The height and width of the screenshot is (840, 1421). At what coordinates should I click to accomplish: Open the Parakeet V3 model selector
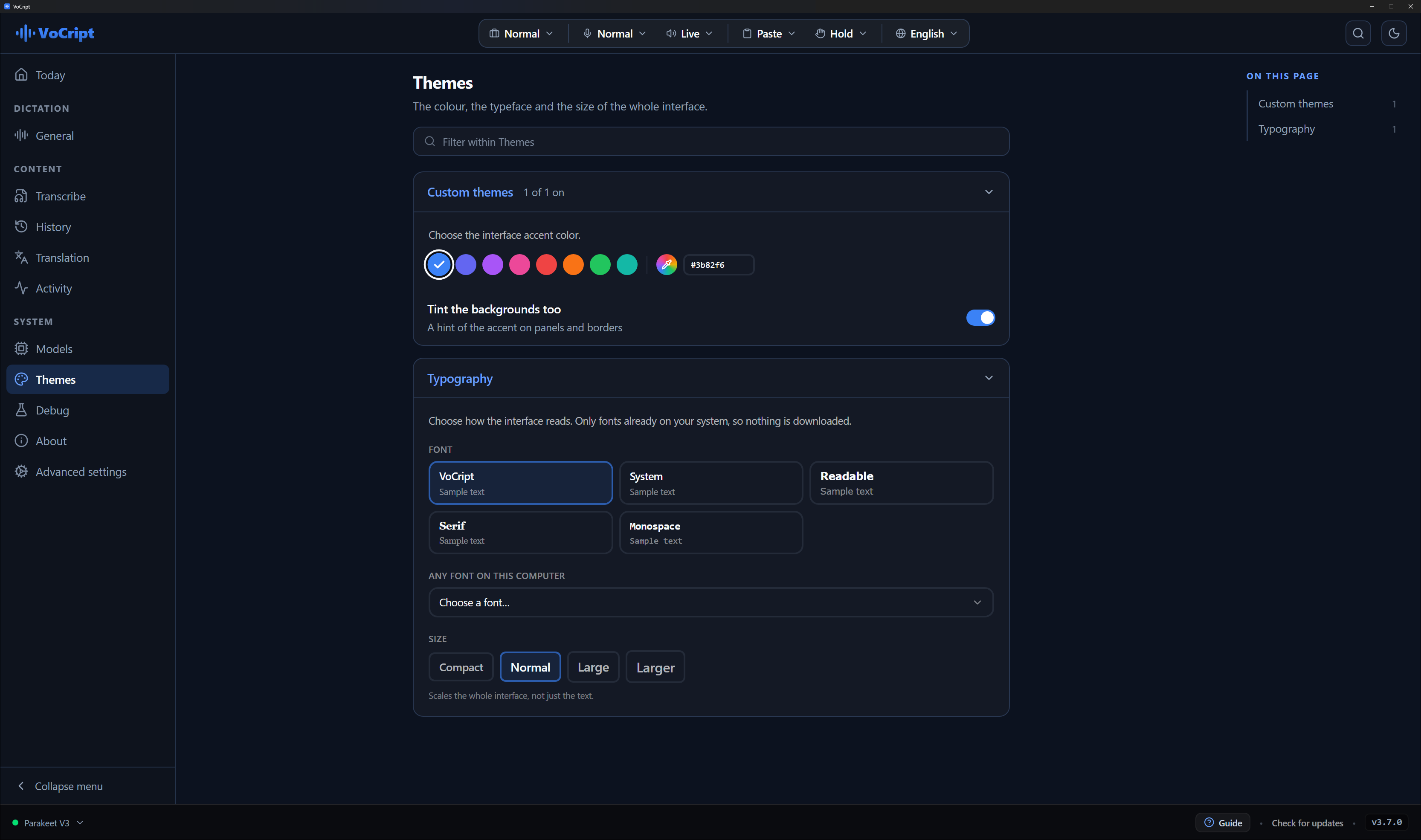pyautogui.click(x=48, y=823)
